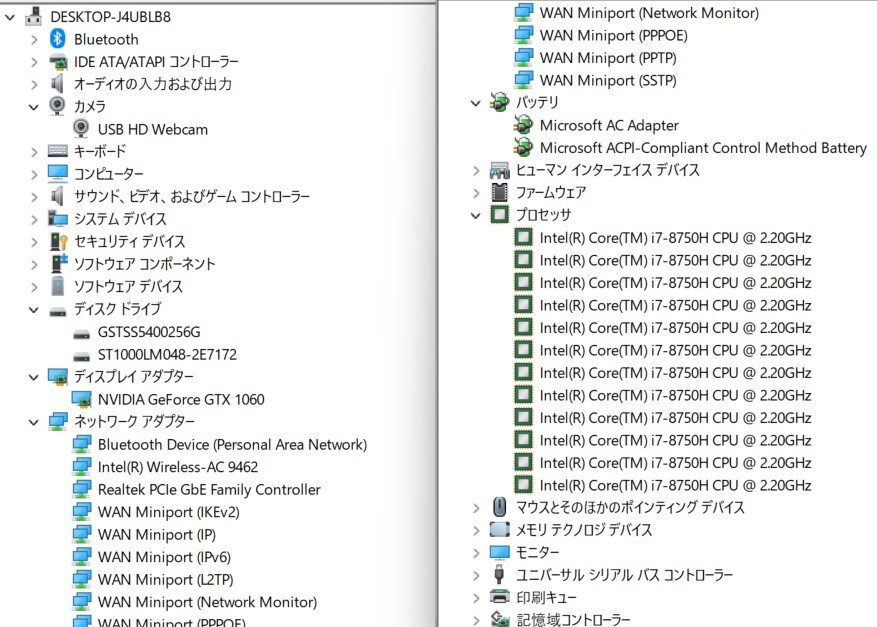Collapse the カメラ category
The image size is (877, 627).
click(x=34, y=107)
